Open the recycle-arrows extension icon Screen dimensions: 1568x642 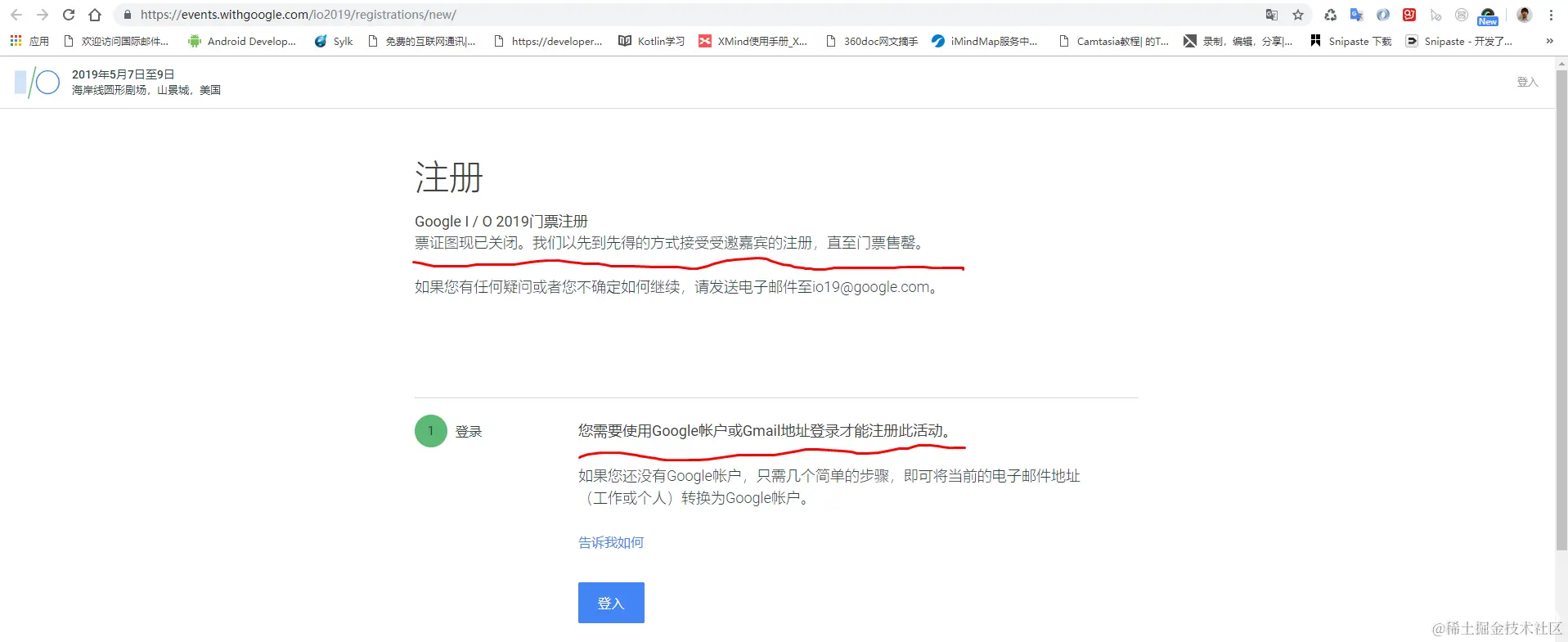[1331, 15]
